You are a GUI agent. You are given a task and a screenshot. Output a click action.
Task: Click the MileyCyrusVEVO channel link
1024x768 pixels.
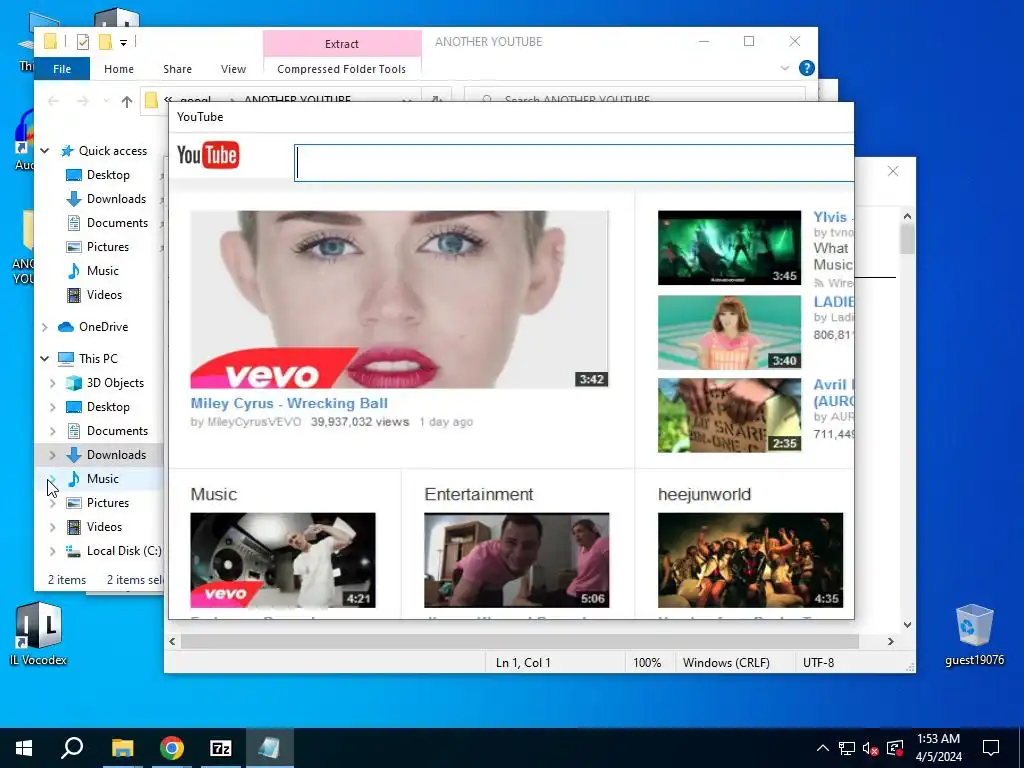253,422
